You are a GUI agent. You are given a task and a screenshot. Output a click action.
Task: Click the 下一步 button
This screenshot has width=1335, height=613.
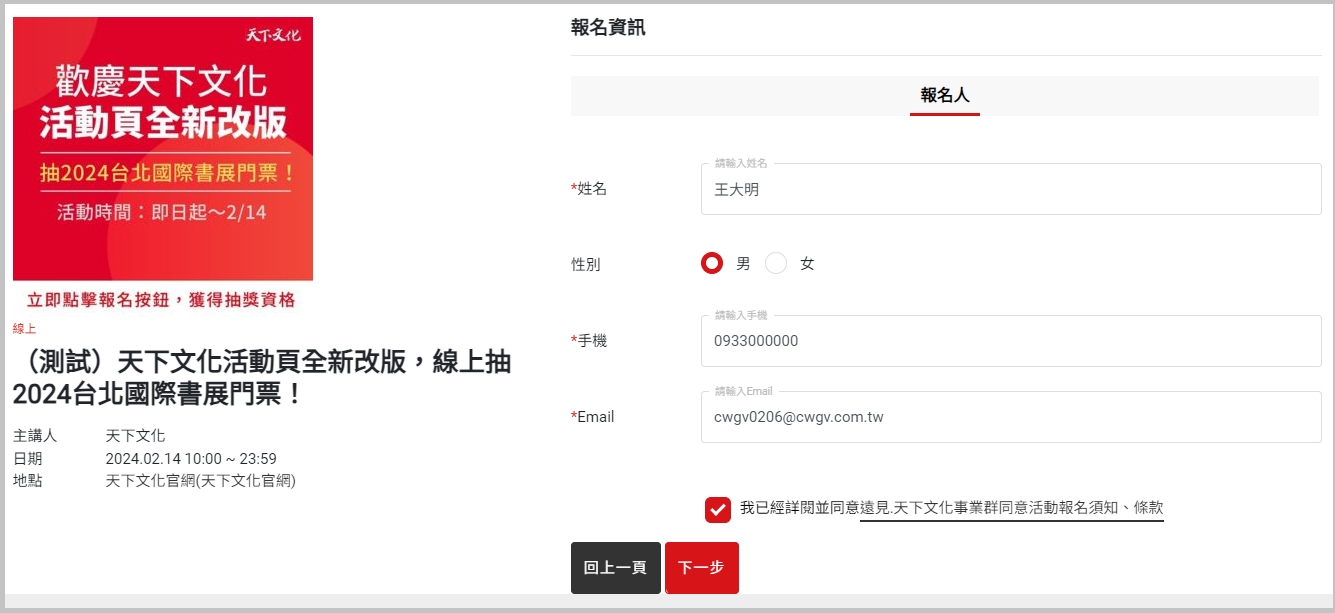(x=701, y=568)
